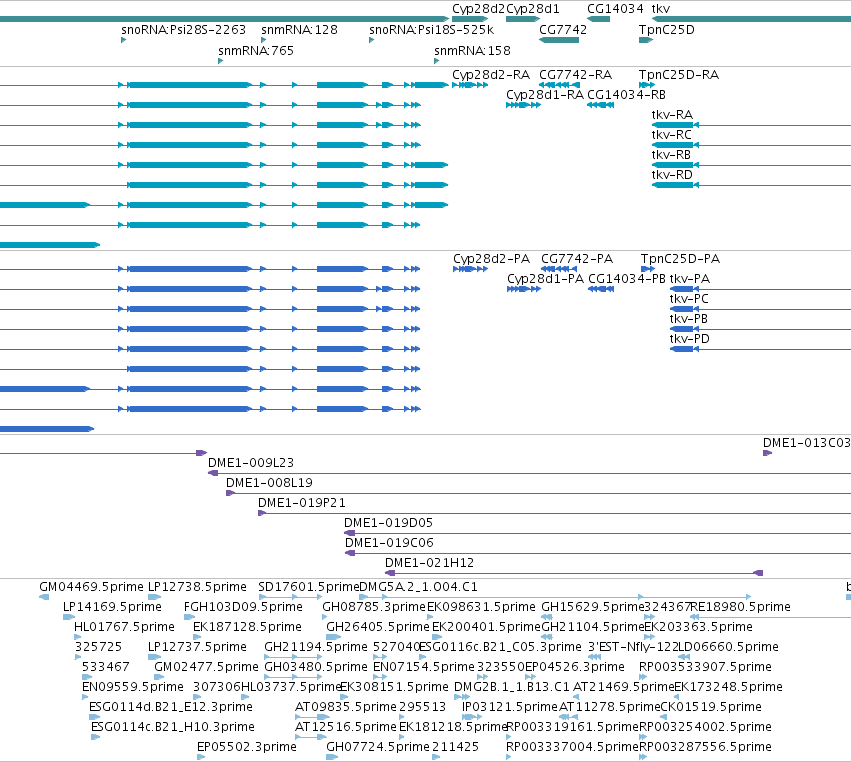Screen dimensions: 851x762
Task: Select the HL01767.5prime EST label
Action: click(124, 627)
